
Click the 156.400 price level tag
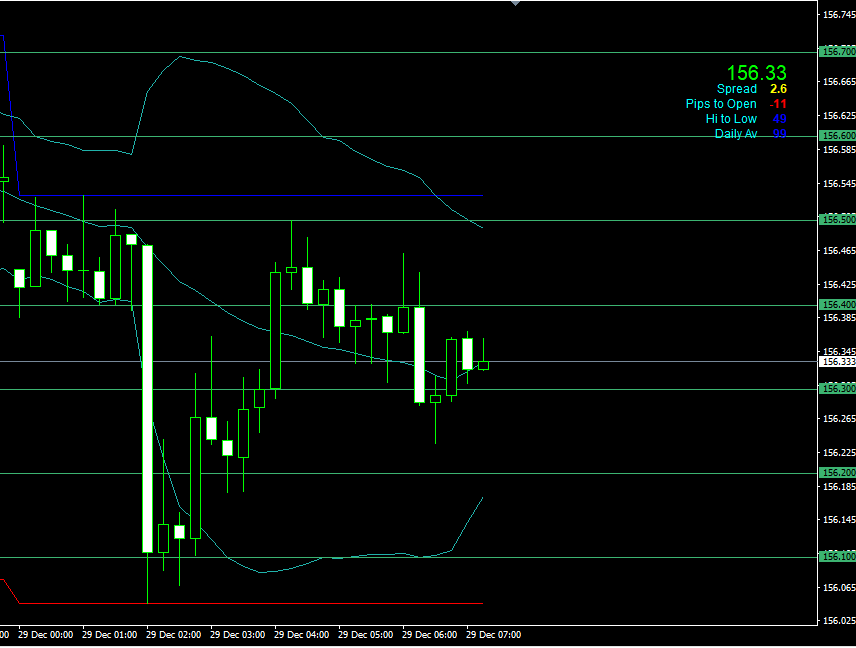click(x=837, y=305)
